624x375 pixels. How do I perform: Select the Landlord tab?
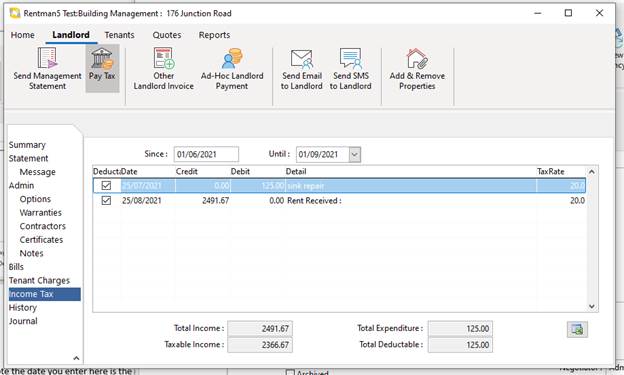coord(71,35)
